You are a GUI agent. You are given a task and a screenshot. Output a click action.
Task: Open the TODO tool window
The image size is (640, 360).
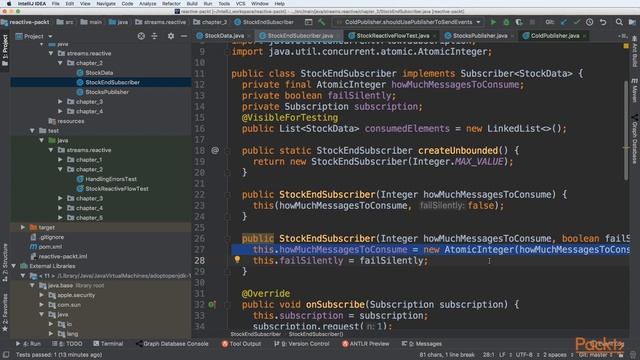coord(67,344)
